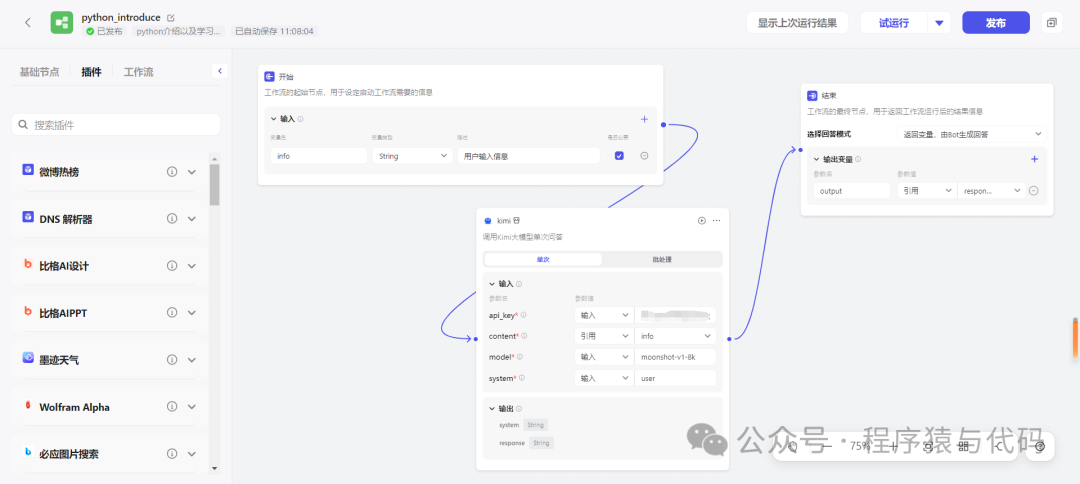Open content 引用 type dropdown

point(604,336)
